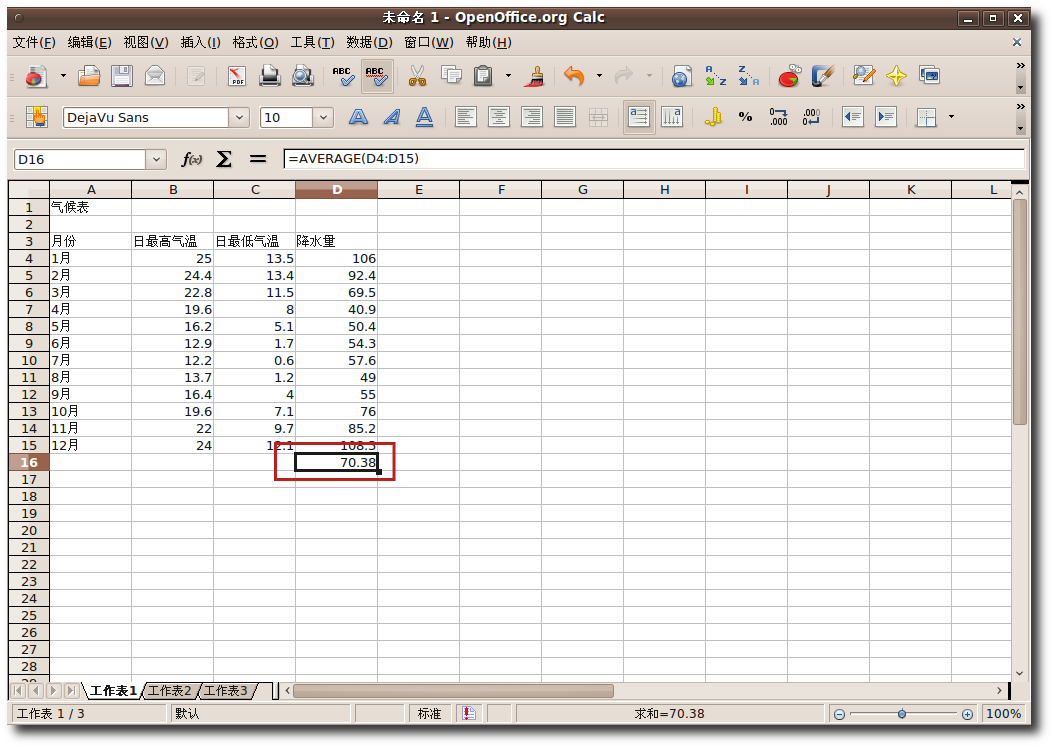Image resolution: width=1054 pixels, height=748 pixels.
Task: Open the Gallery icon
Action: [930, 77]
